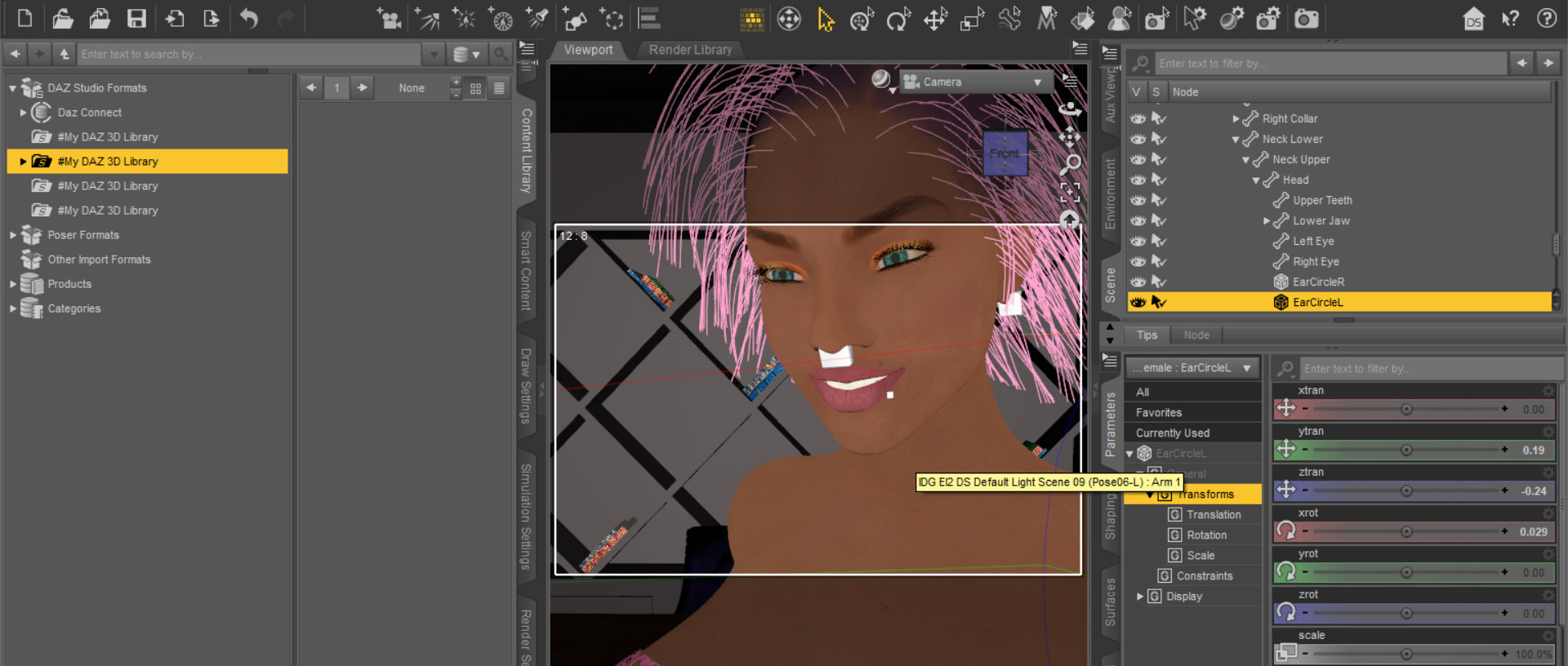
Task: Toggle visibility of the Head node
Action: 1138,180
